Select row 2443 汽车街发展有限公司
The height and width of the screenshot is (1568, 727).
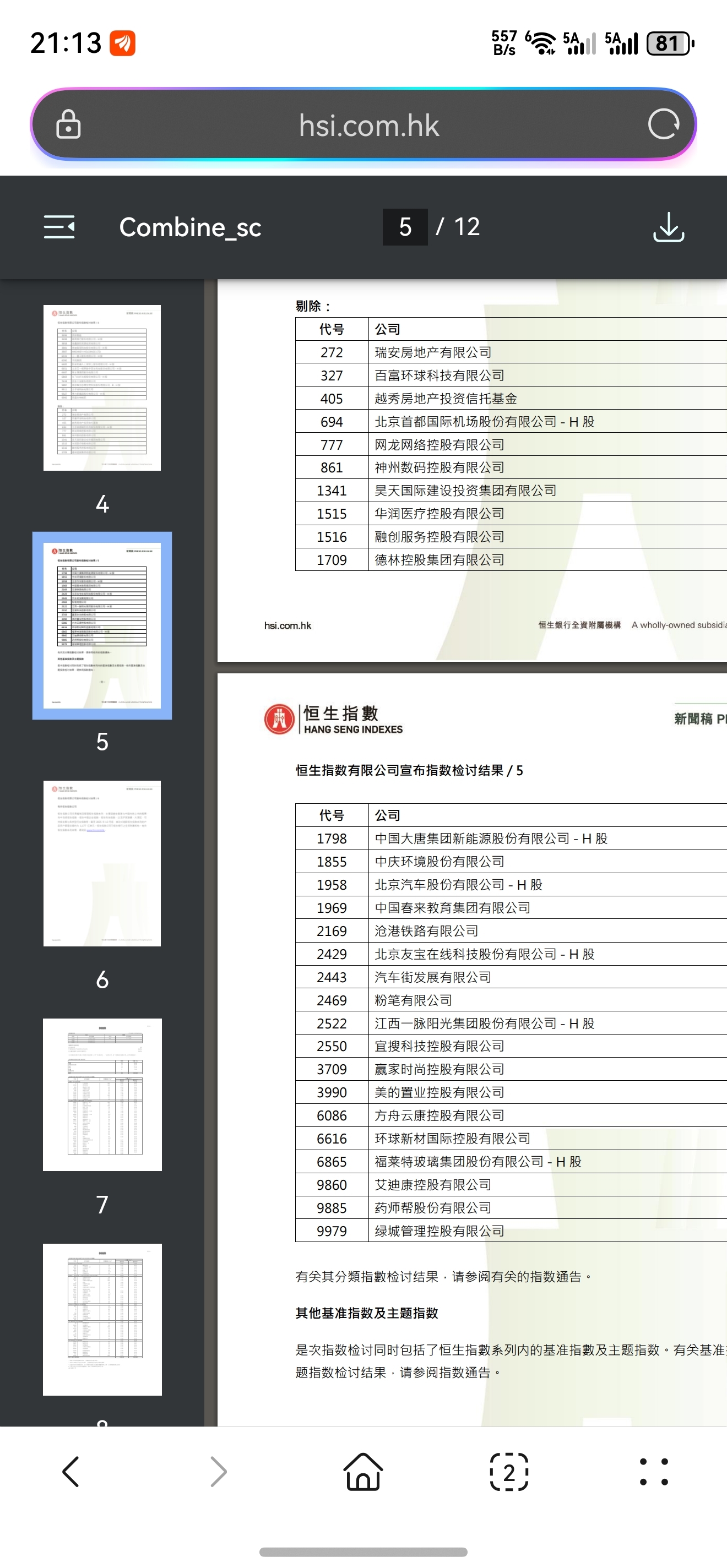coord(511,977)
